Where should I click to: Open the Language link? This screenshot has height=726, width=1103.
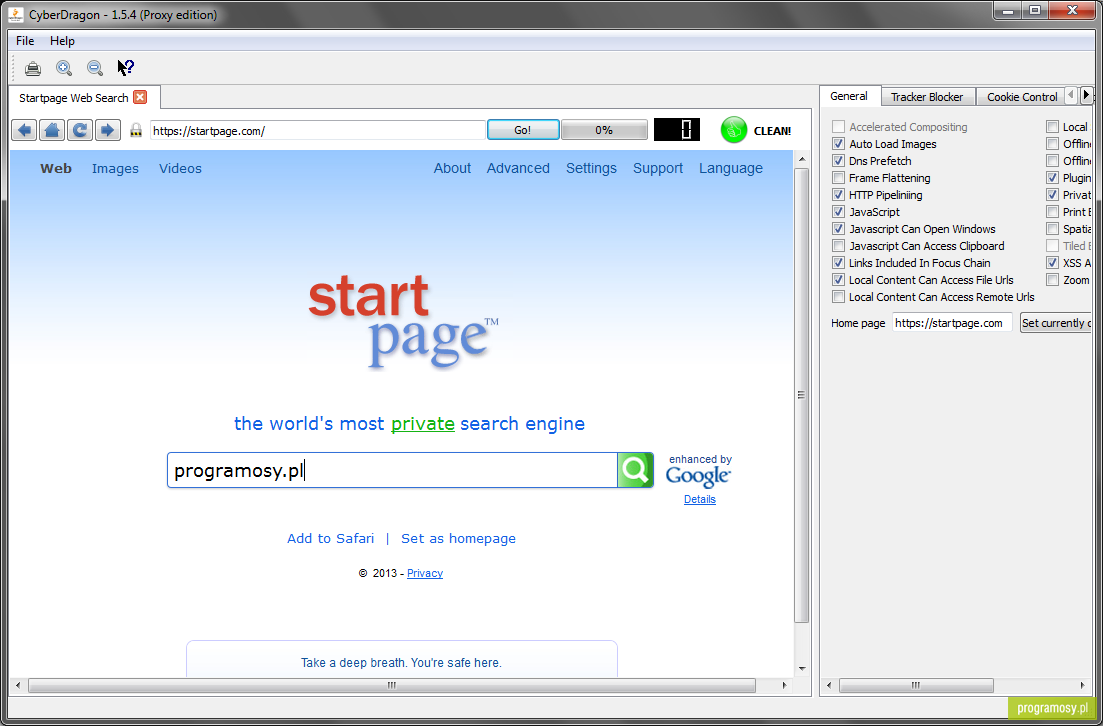pos(731,168)
